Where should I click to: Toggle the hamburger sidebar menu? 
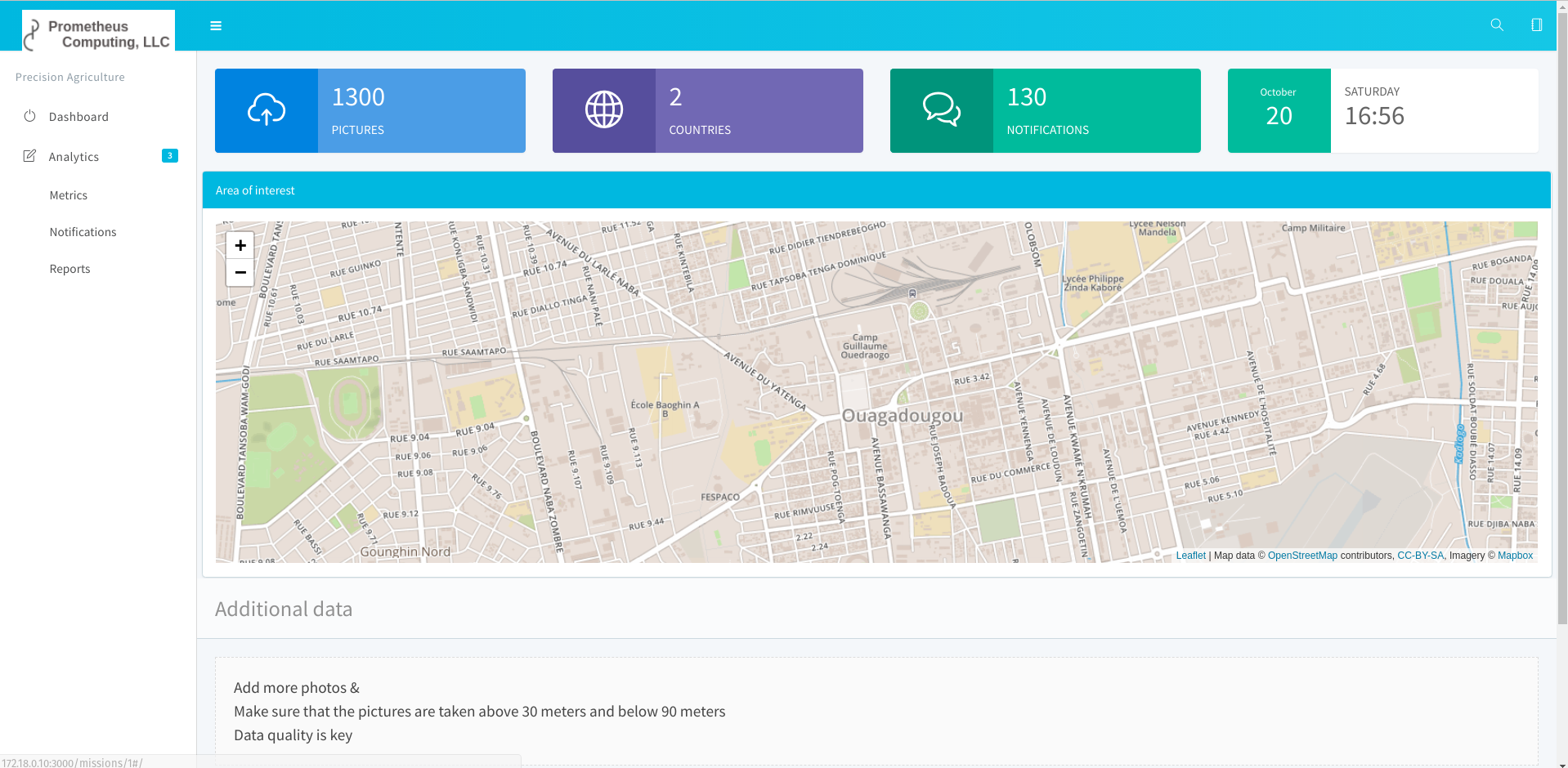[x=216, y=26]
